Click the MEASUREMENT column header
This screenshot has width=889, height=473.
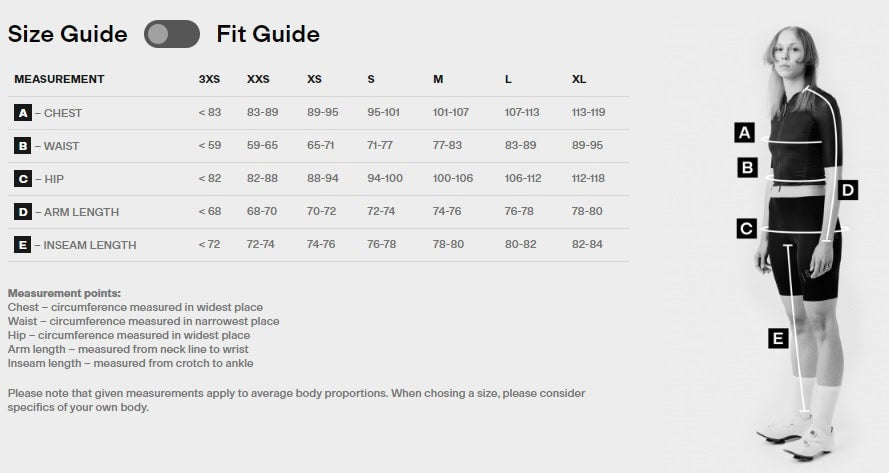[x=59, y=79]
